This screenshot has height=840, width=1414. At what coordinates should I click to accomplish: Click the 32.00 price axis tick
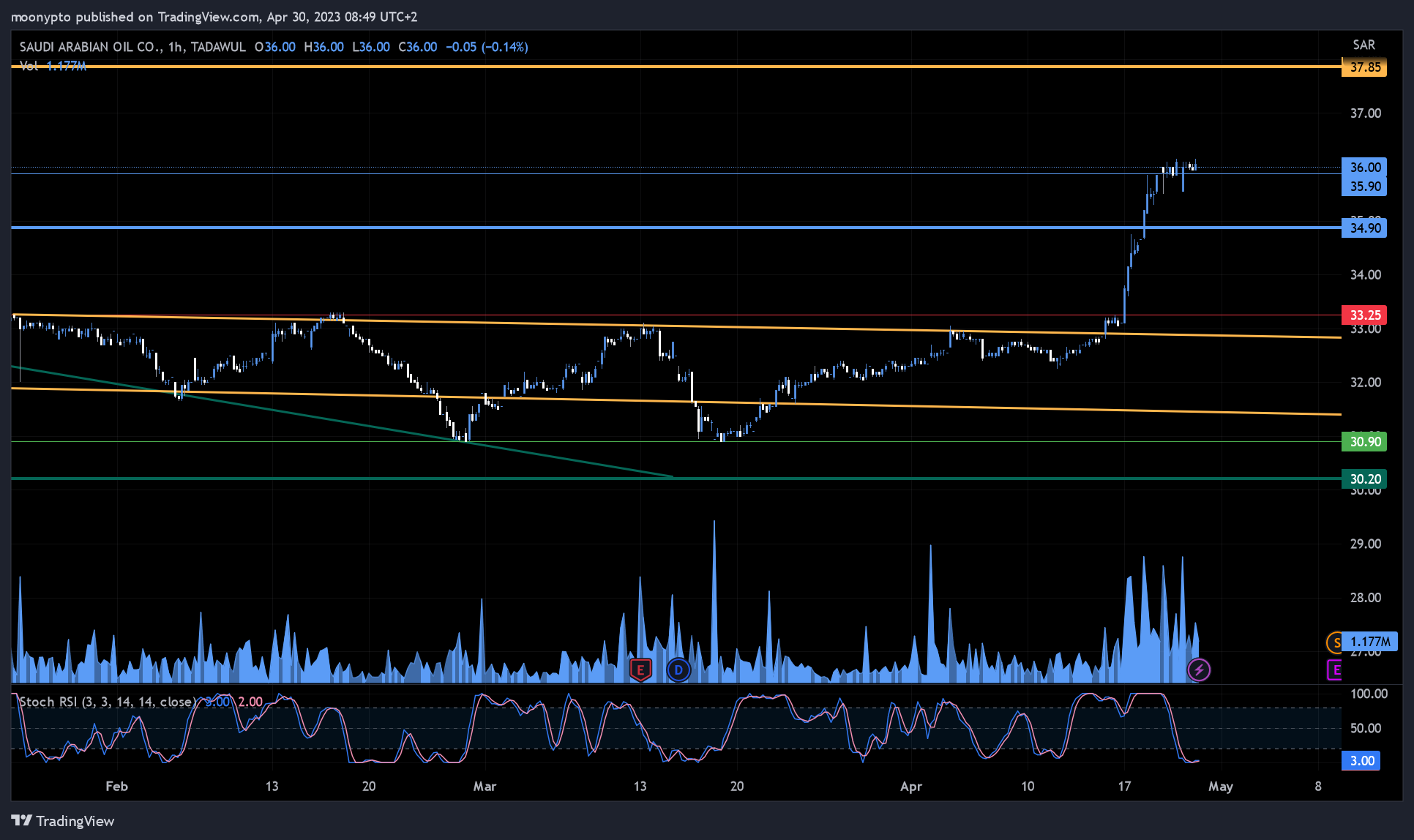click(1366, 383)
